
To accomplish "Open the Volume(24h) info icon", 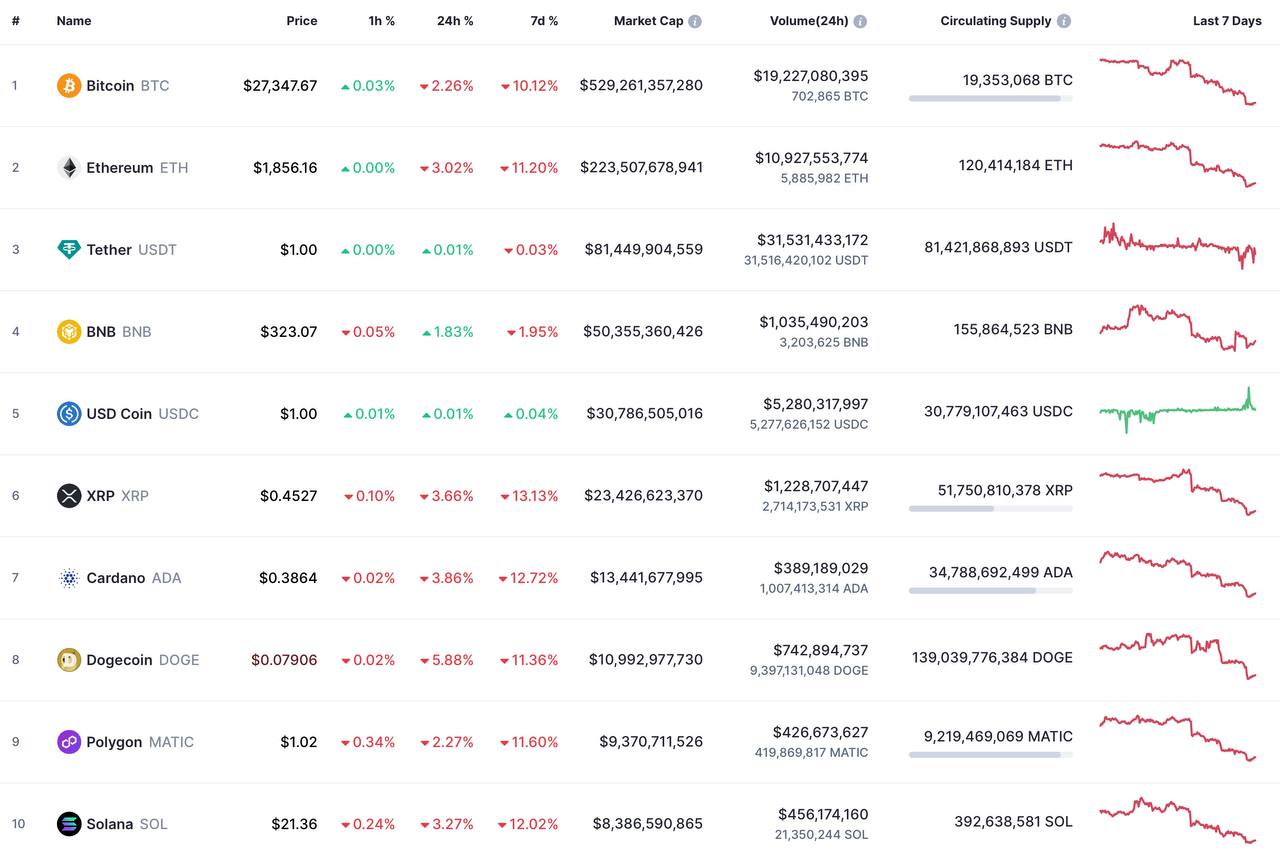I will pos(860,21).
